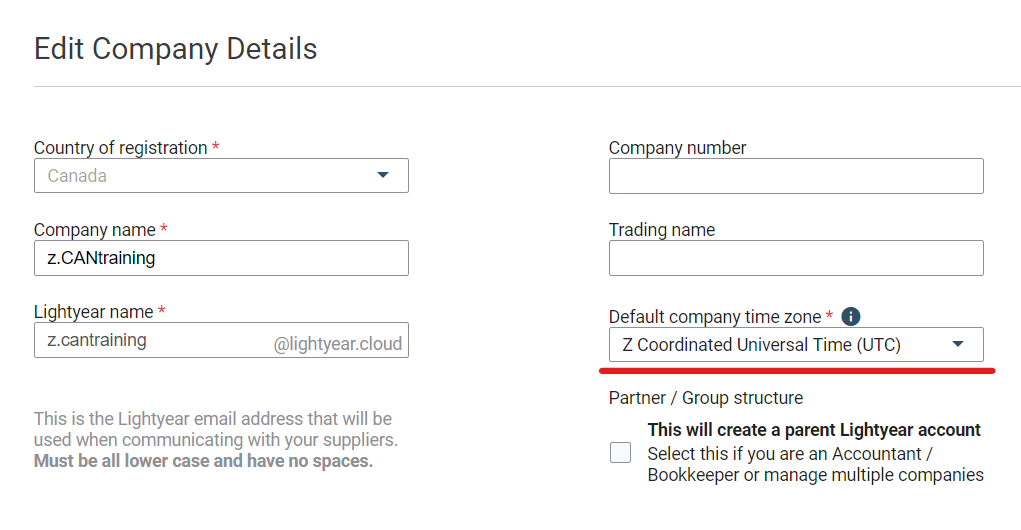Open the Country of registration dropdown

tap(221, 176)
